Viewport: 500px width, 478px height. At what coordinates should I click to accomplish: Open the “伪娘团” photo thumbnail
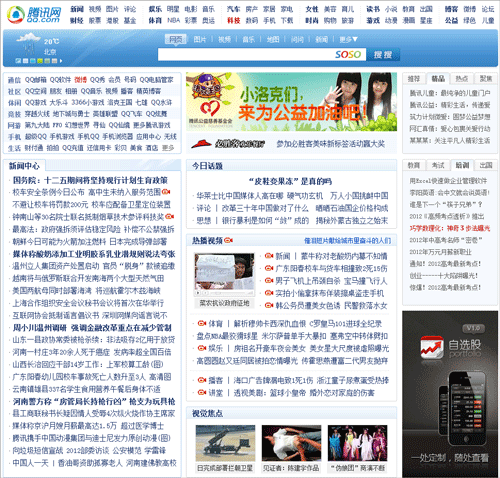pyautogui.click(x=358, y=443)
